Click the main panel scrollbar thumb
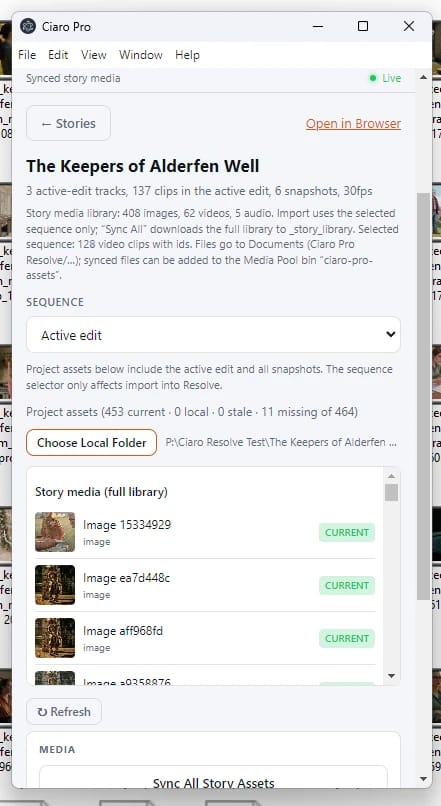This screenshot has height=806, width=441. tap(423, 396)
